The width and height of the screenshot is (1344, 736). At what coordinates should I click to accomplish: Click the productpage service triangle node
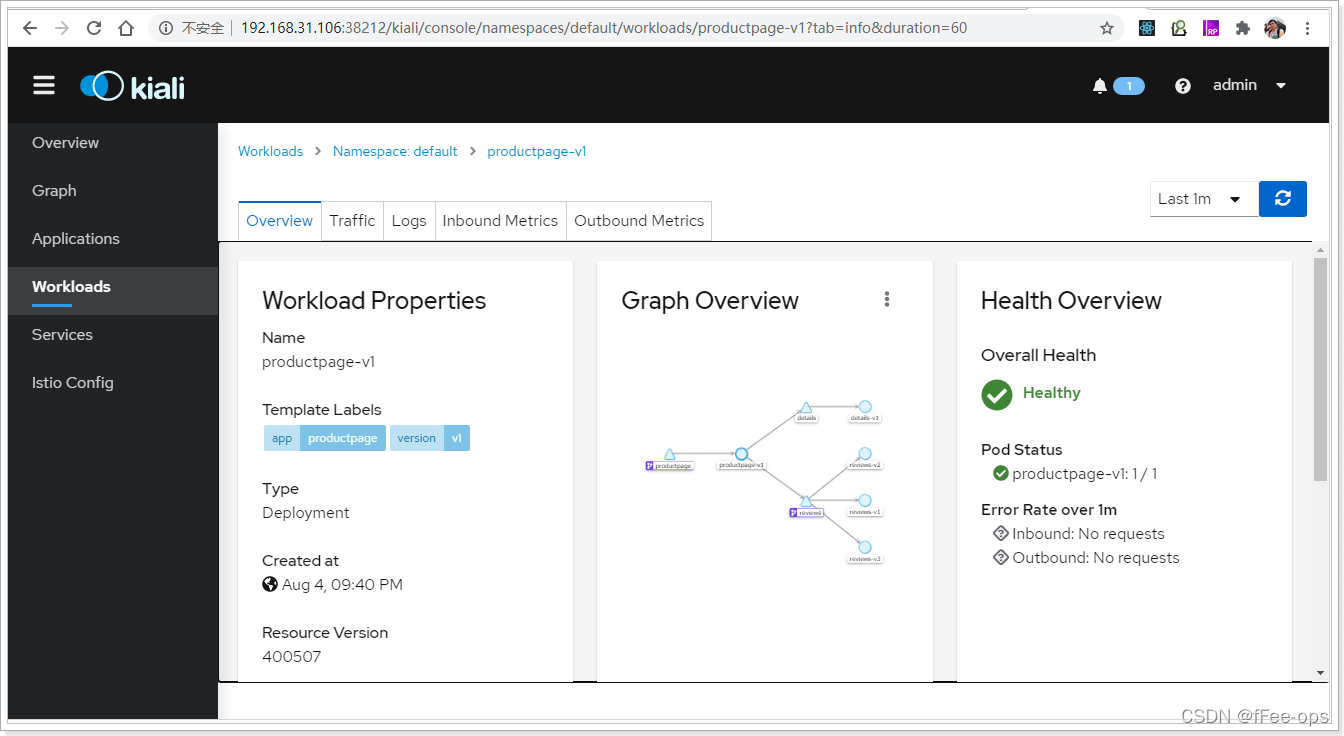pyautogui.click(x=670, y=454)
